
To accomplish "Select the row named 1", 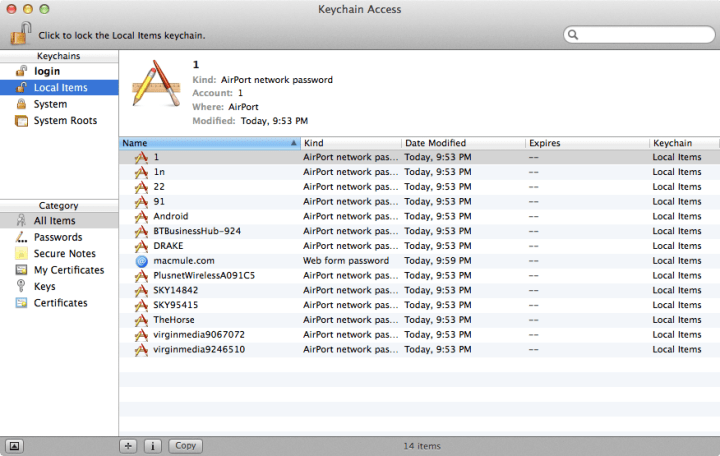I will 419,157.
